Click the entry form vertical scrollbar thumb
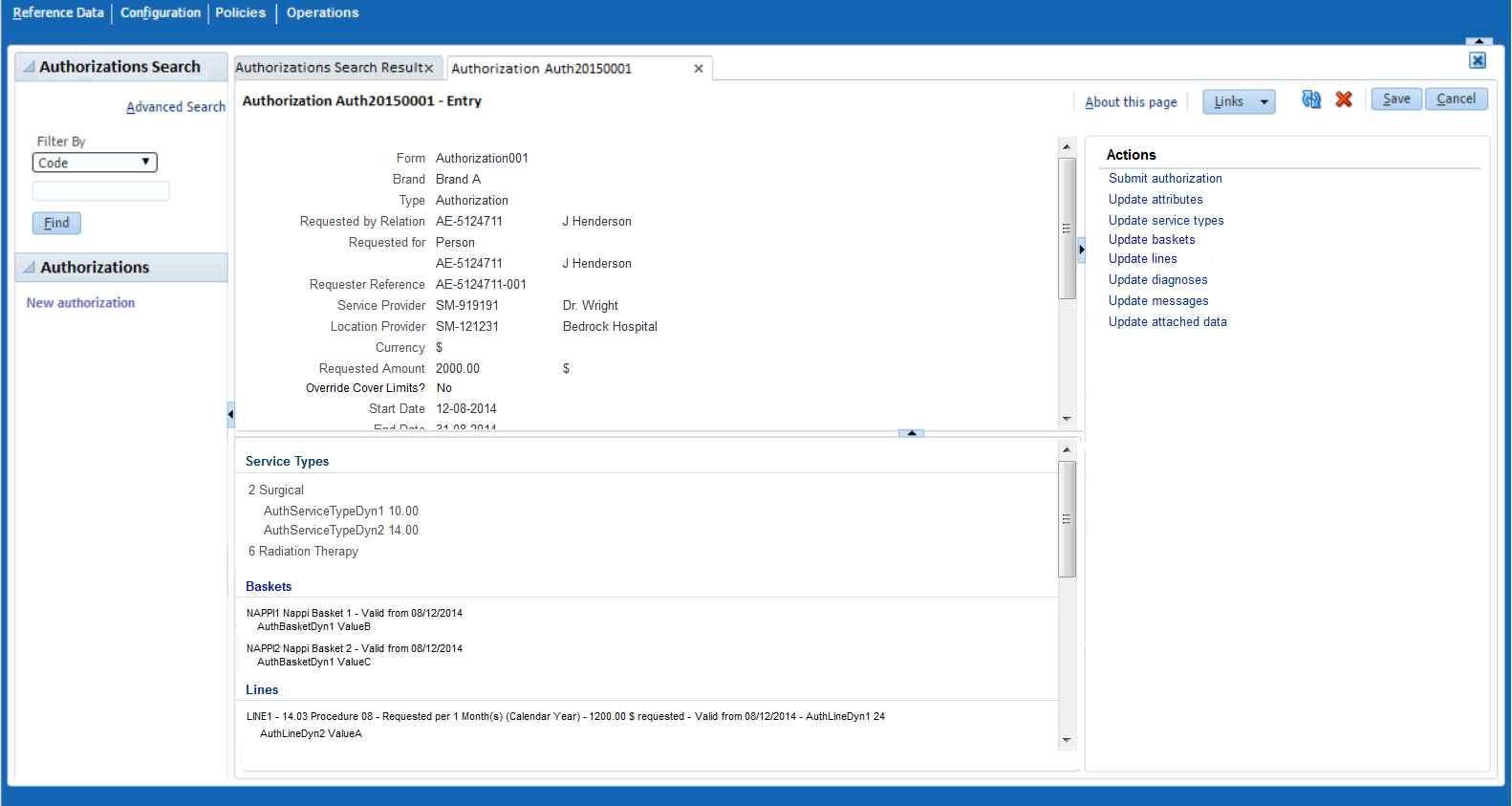1512x806 pixels. pyautogui.click(x=1067, y=229)
